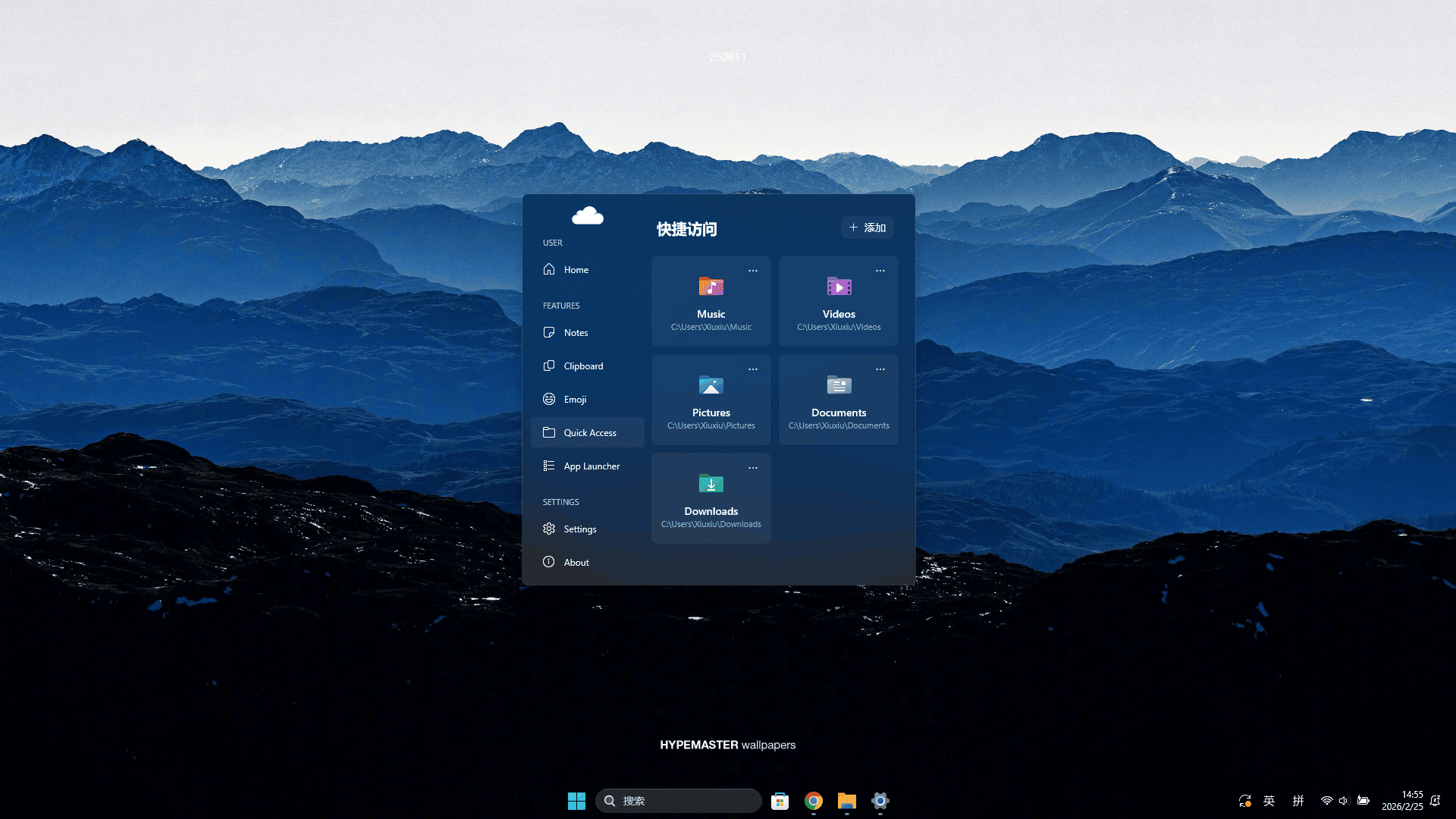Click the cloud logo icon

[588, 216]
